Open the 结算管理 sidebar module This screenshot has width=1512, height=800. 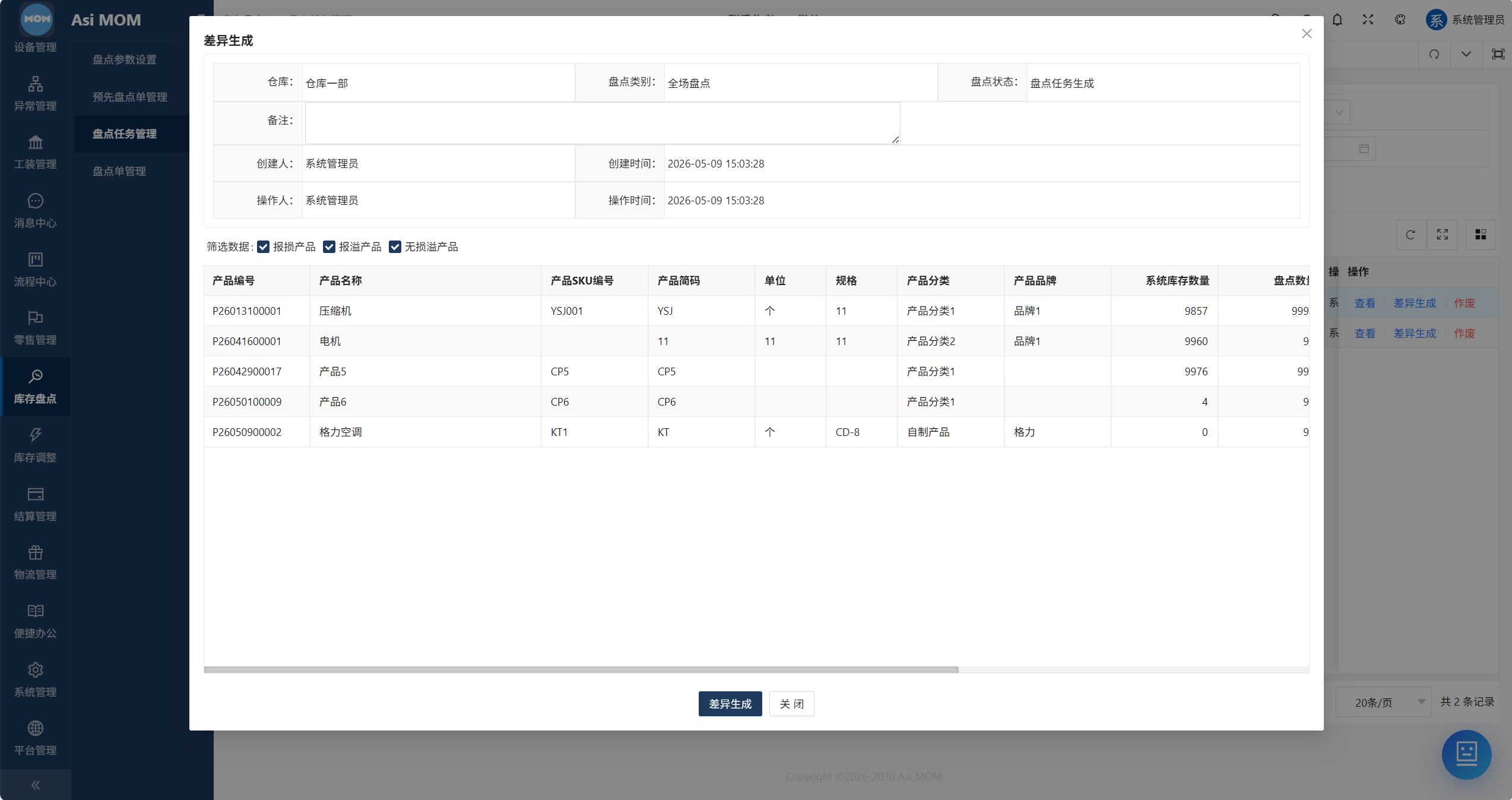click(x=35, y=504)
